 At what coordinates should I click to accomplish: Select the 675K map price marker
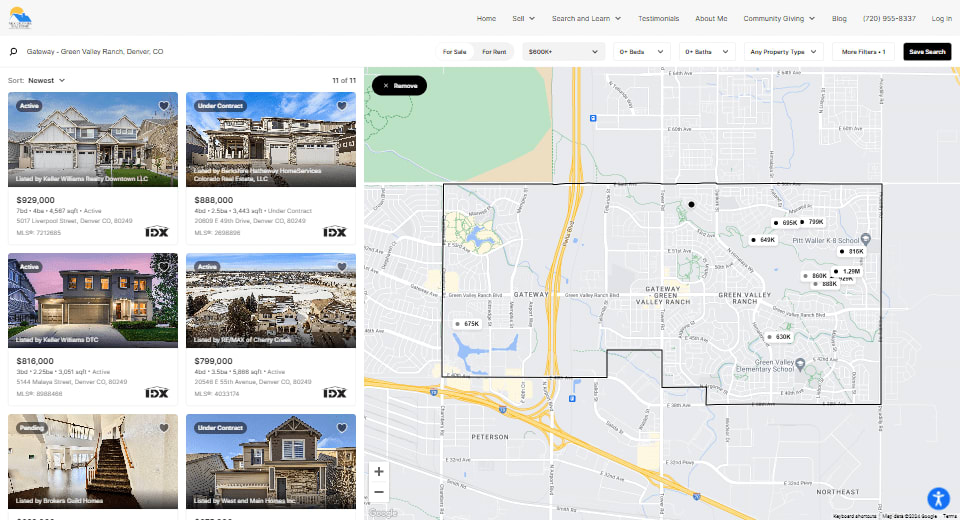[x=468, y=324]
